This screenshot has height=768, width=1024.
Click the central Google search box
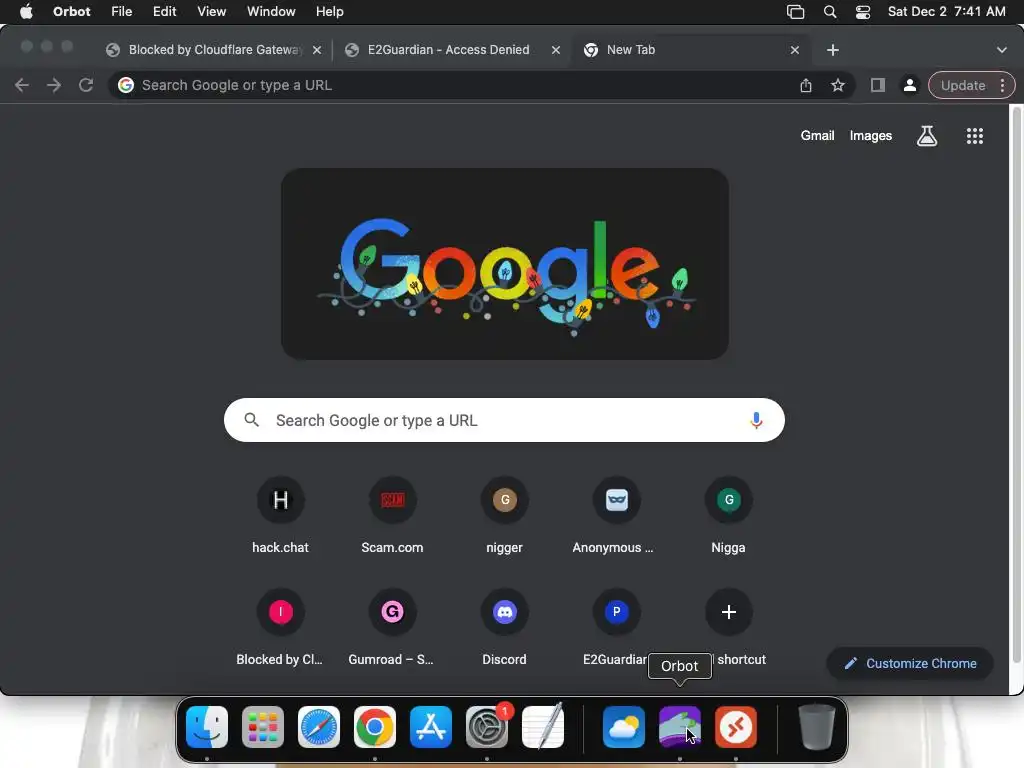coord(504,420)
